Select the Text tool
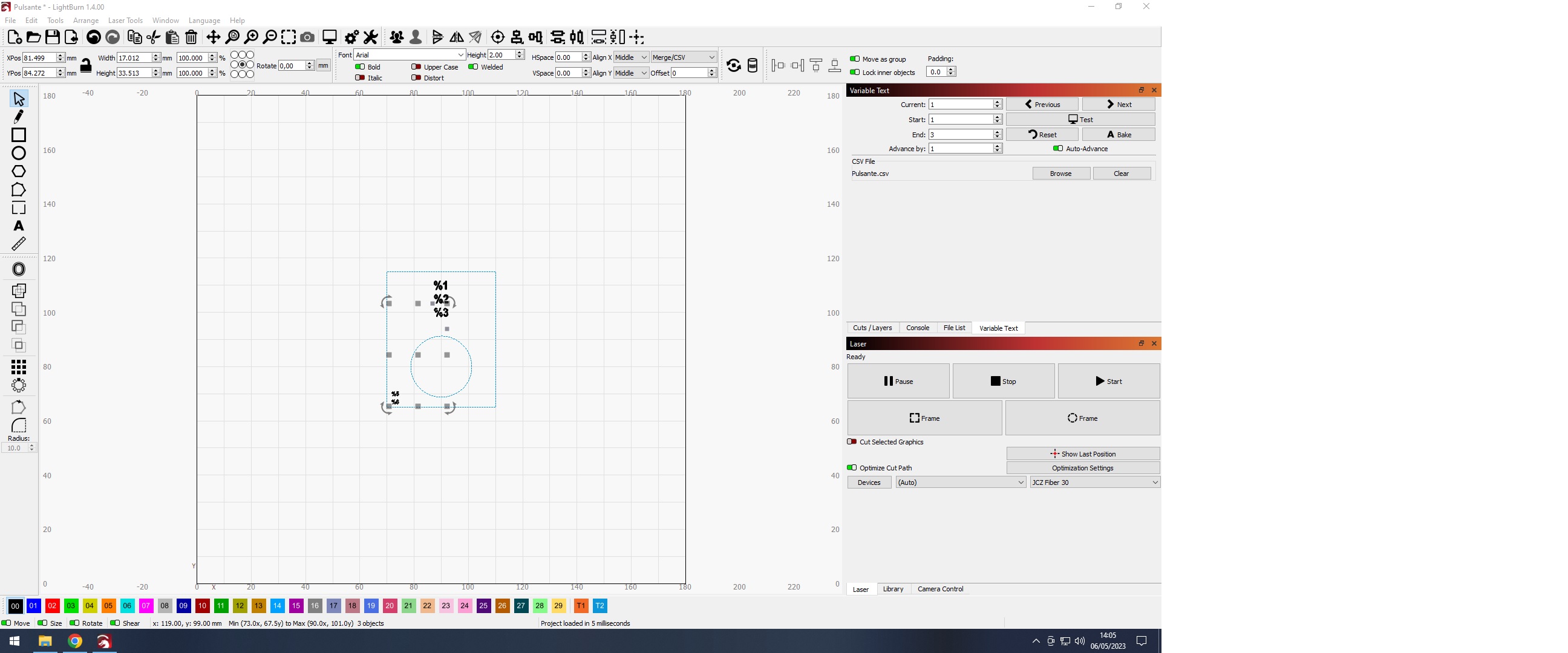This screenshot has width=1568, height=653. point(19,226)
